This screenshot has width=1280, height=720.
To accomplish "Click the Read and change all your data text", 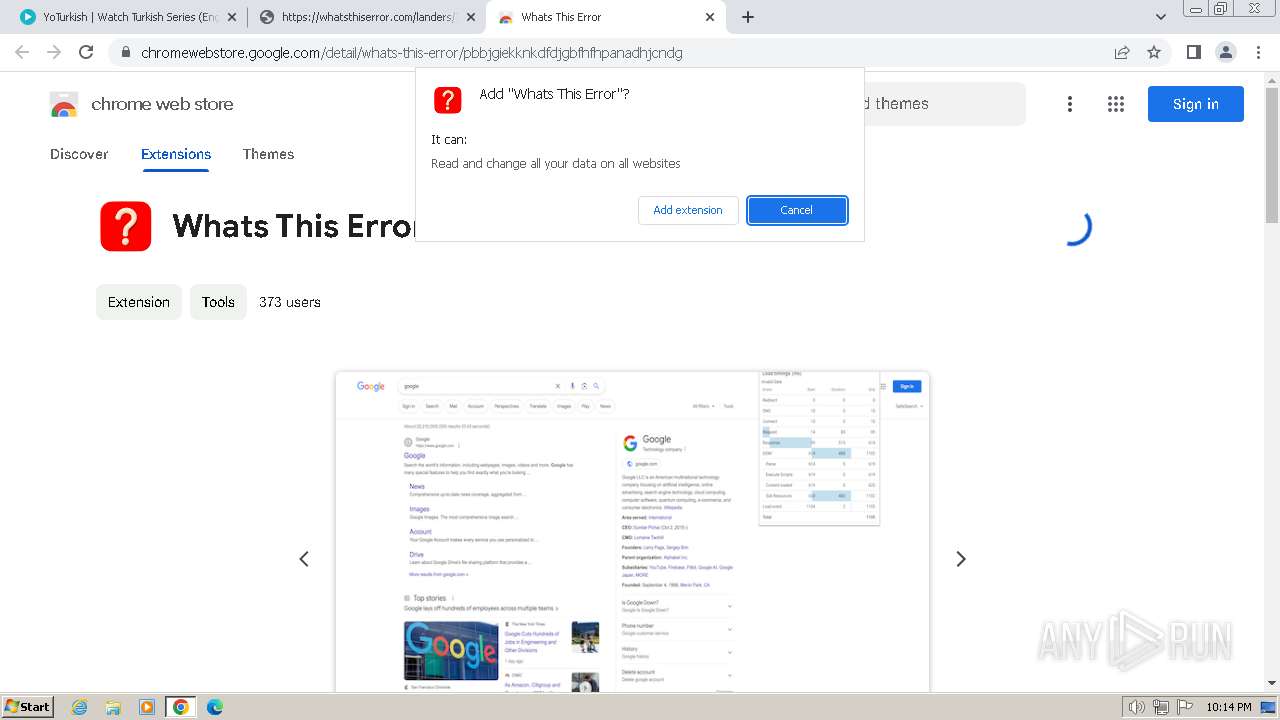I will [555, 163].
